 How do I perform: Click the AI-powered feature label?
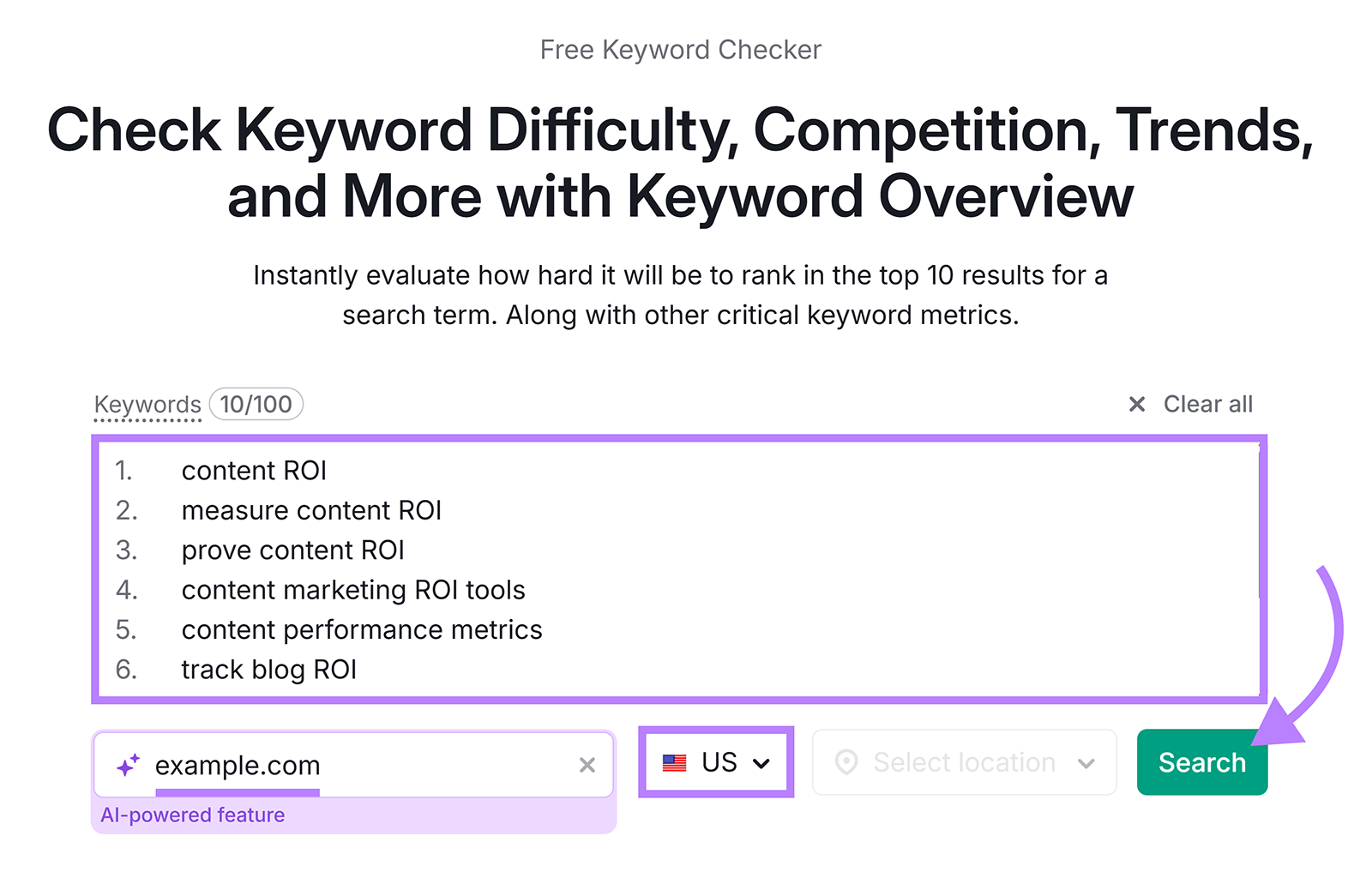pyautogui.click(x=193, y=815)
